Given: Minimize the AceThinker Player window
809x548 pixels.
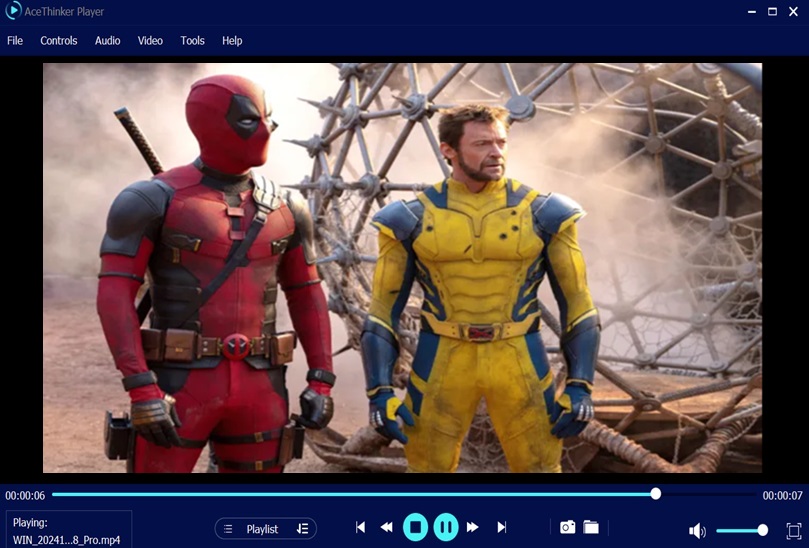Looking at the screenshot, I should [752, 11].
